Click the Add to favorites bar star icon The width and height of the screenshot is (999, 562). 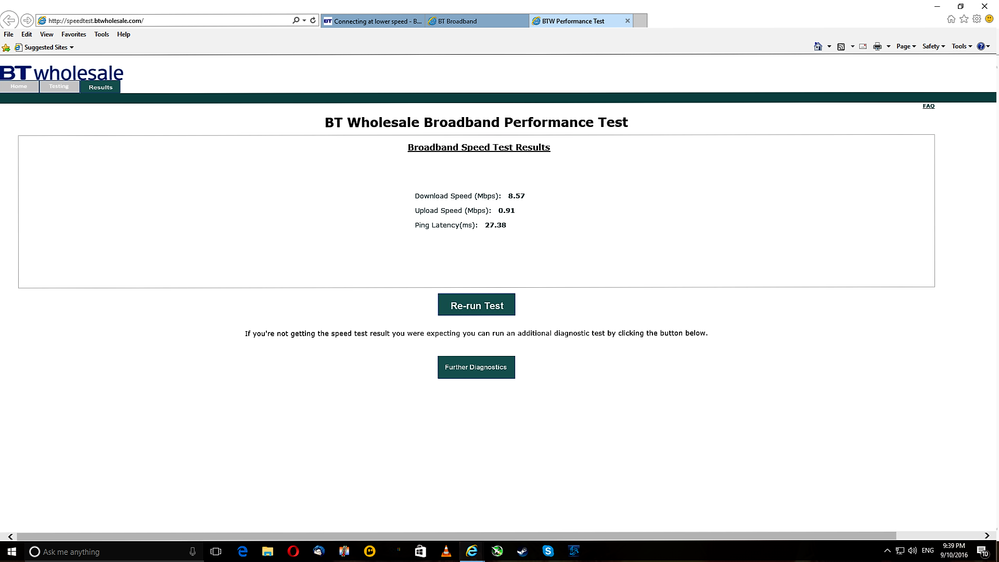(6, 48)
